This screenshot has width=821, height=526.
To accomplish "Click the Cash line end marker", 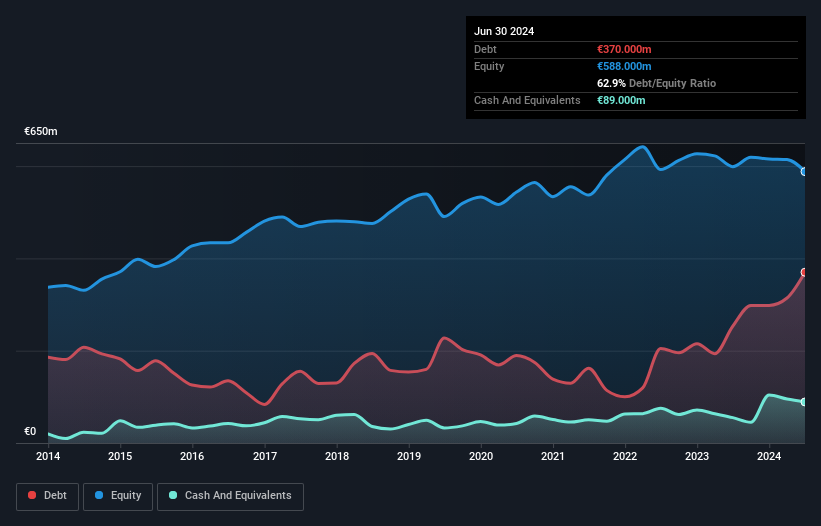I will pyautogui.click(x=804, y=402).
